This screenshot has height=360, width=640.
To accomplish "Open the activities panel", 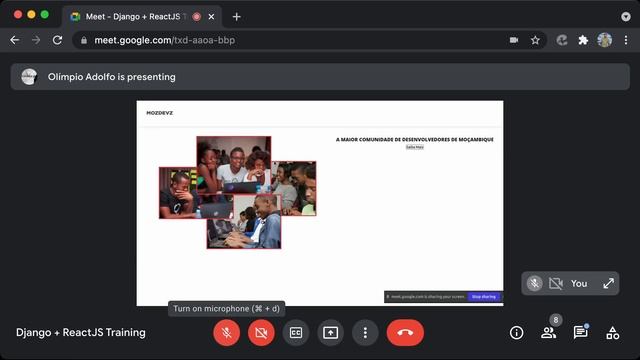I will pyautogui.click(x=612, y=333).
